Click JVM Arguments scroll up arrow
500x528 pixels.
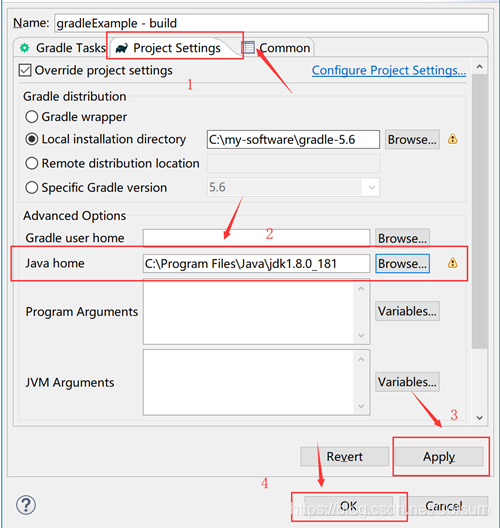361,360
